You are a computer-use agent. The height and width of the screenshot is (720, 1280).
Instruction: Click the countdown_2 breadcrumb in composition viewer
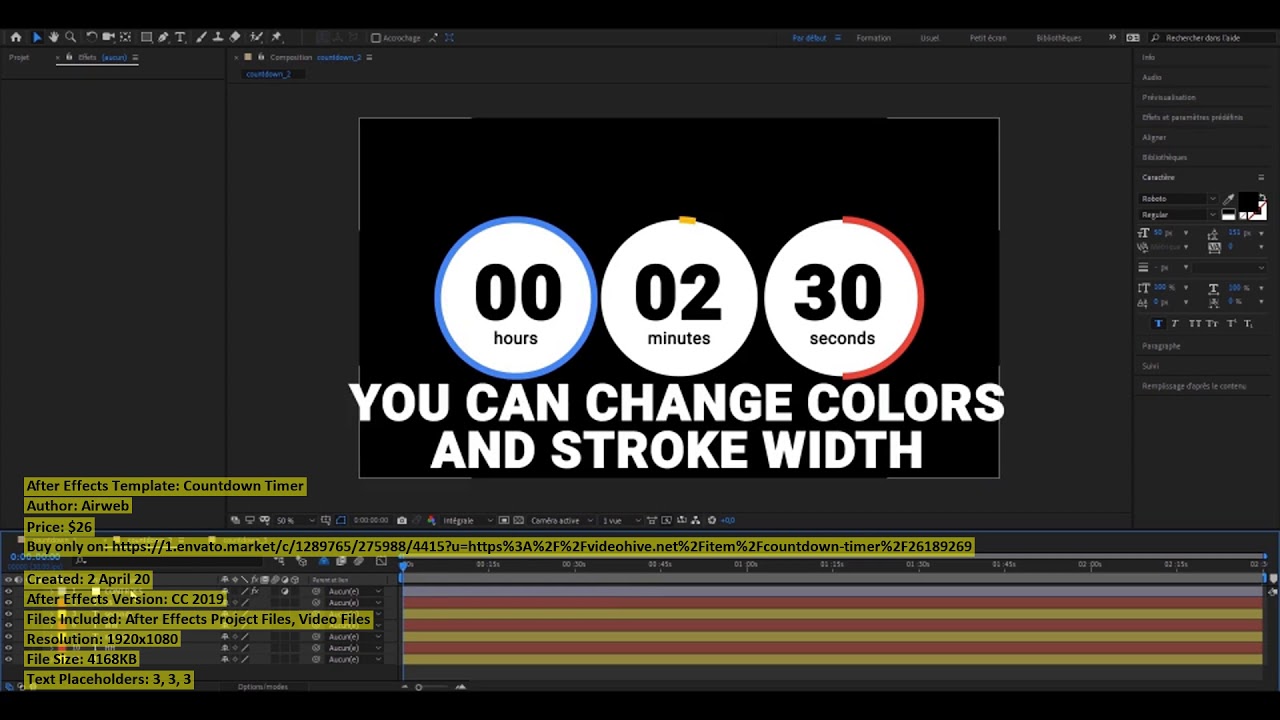(x=268, y=74)
